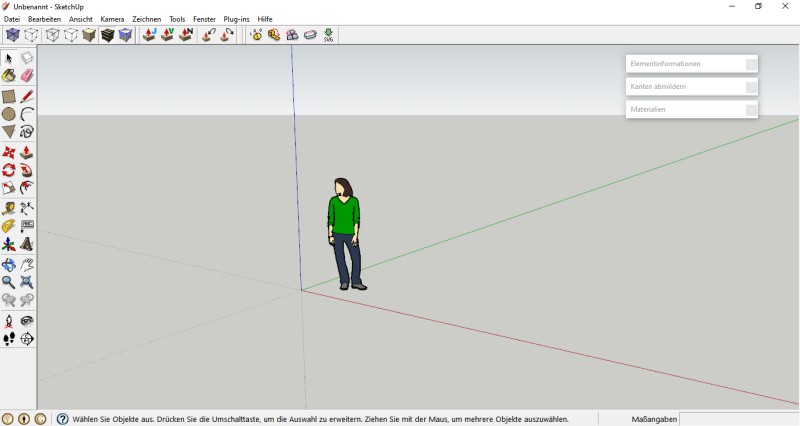Choose the Circle drawing tool

click(9, 114)
